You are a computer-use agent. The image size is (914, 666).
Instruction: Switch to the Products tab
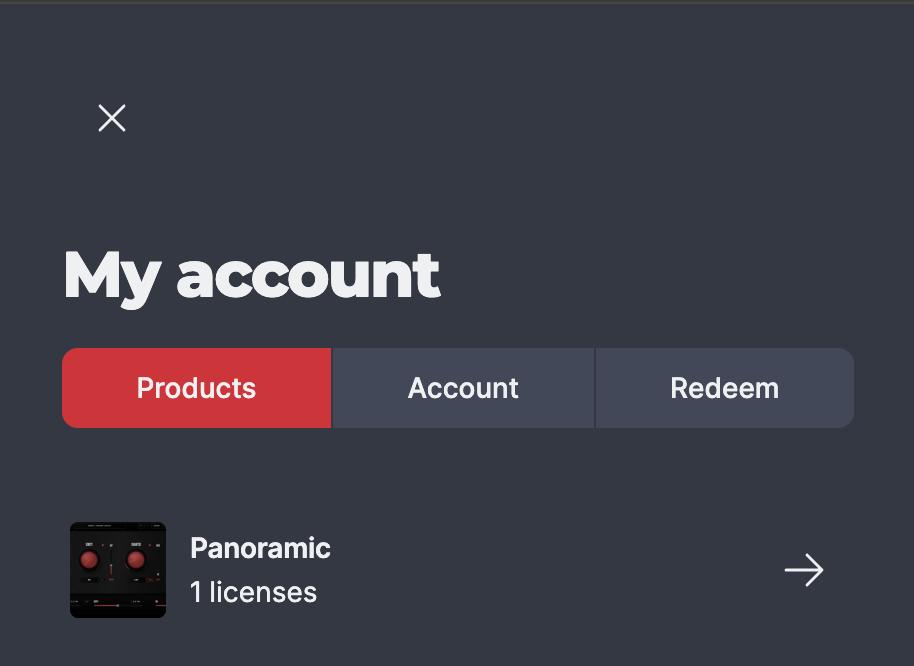[196, 388]
